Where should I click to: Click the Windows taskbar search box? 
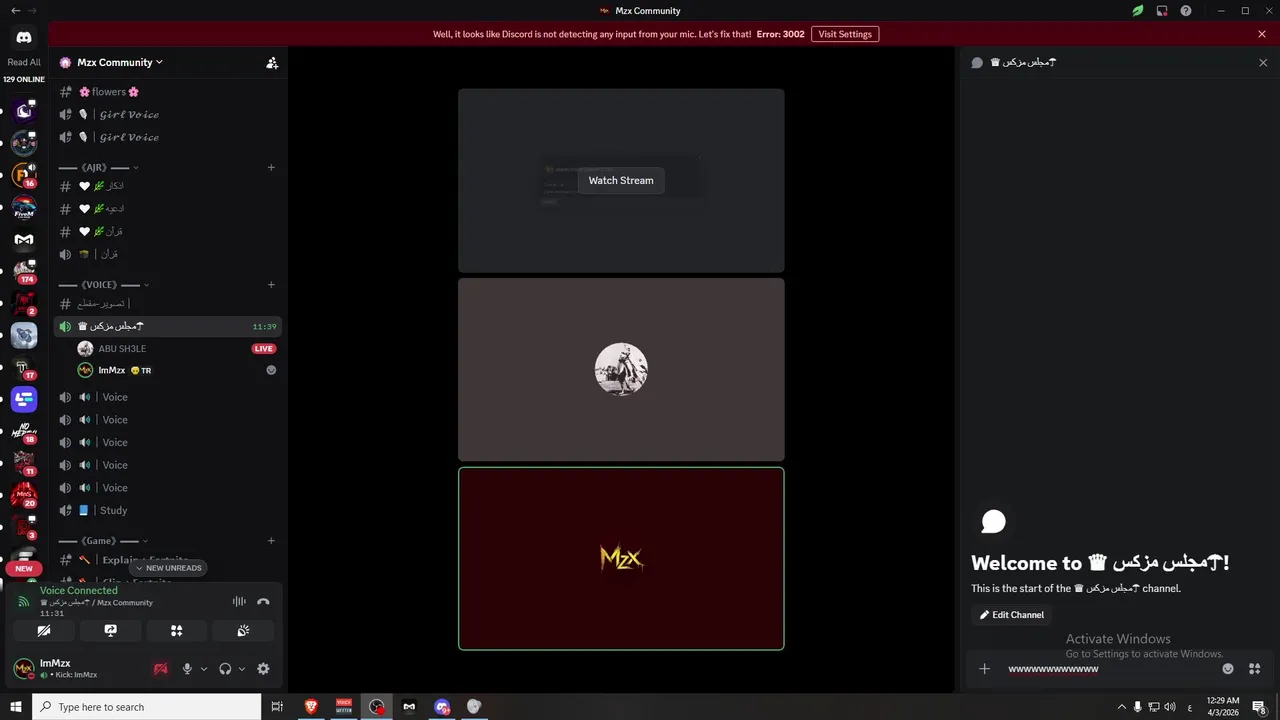click(147, 707)
